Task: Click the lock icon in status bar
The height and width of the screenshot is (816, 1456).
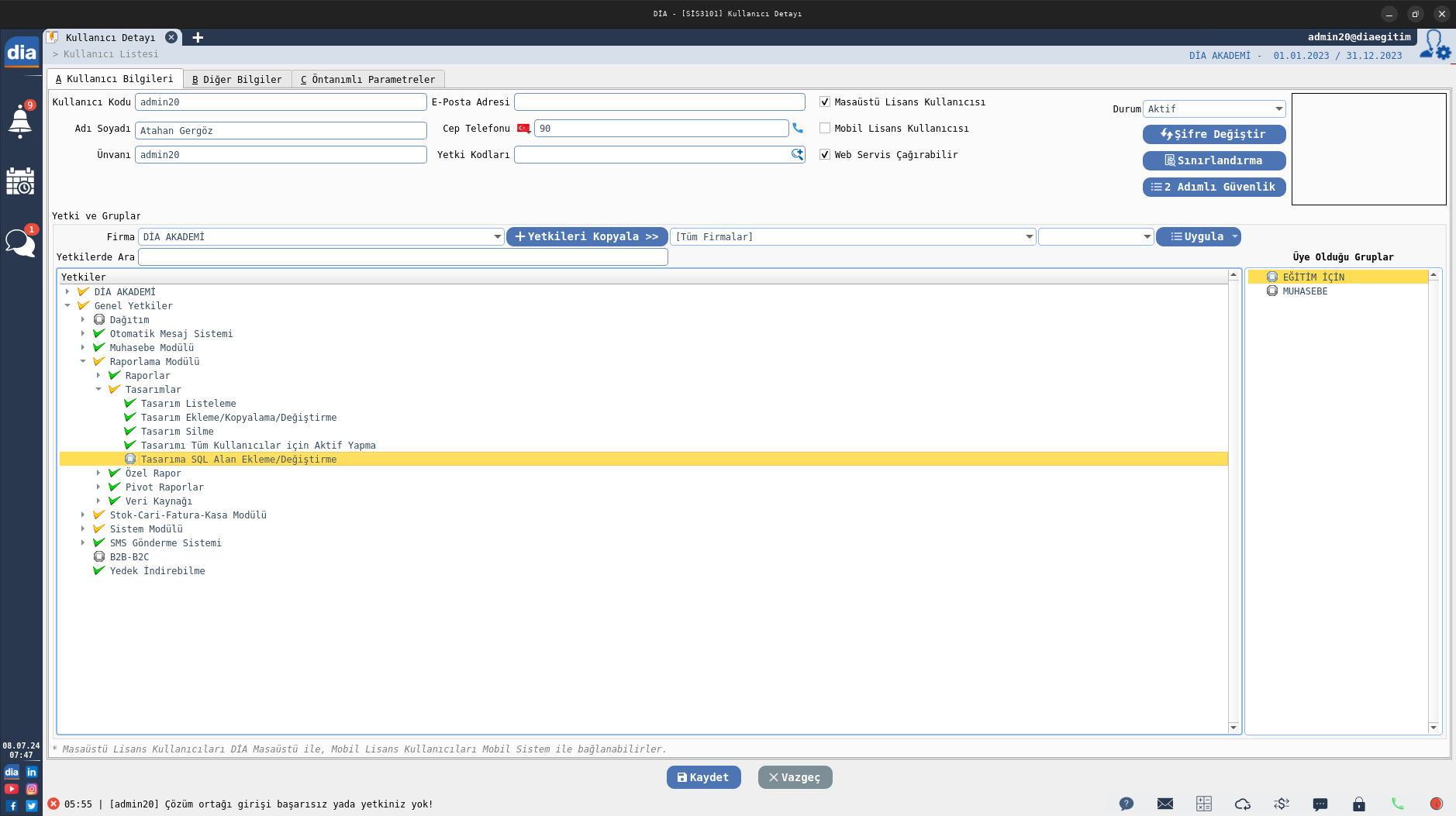Action: (1358, 804)
